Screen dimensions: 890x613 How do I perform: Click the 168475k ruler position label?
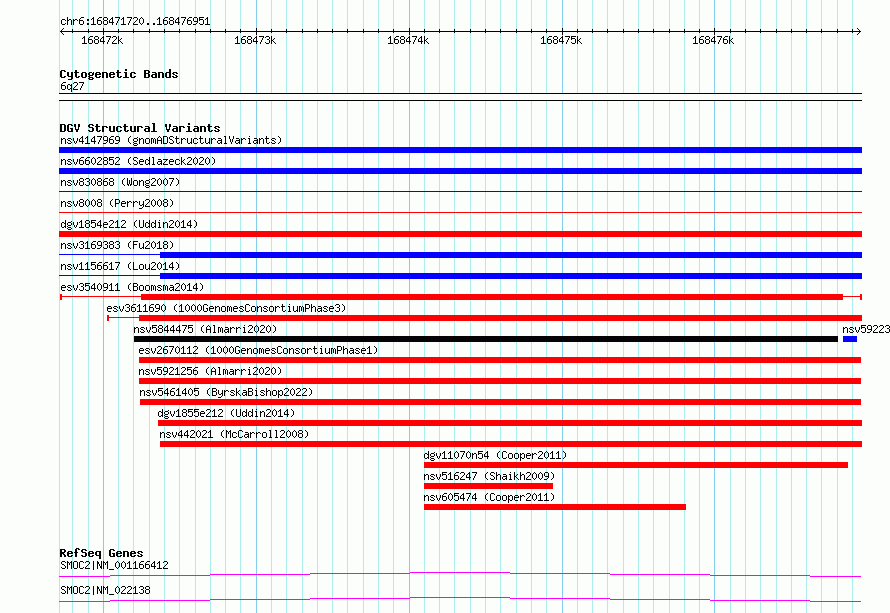click(x=561, y=40)
